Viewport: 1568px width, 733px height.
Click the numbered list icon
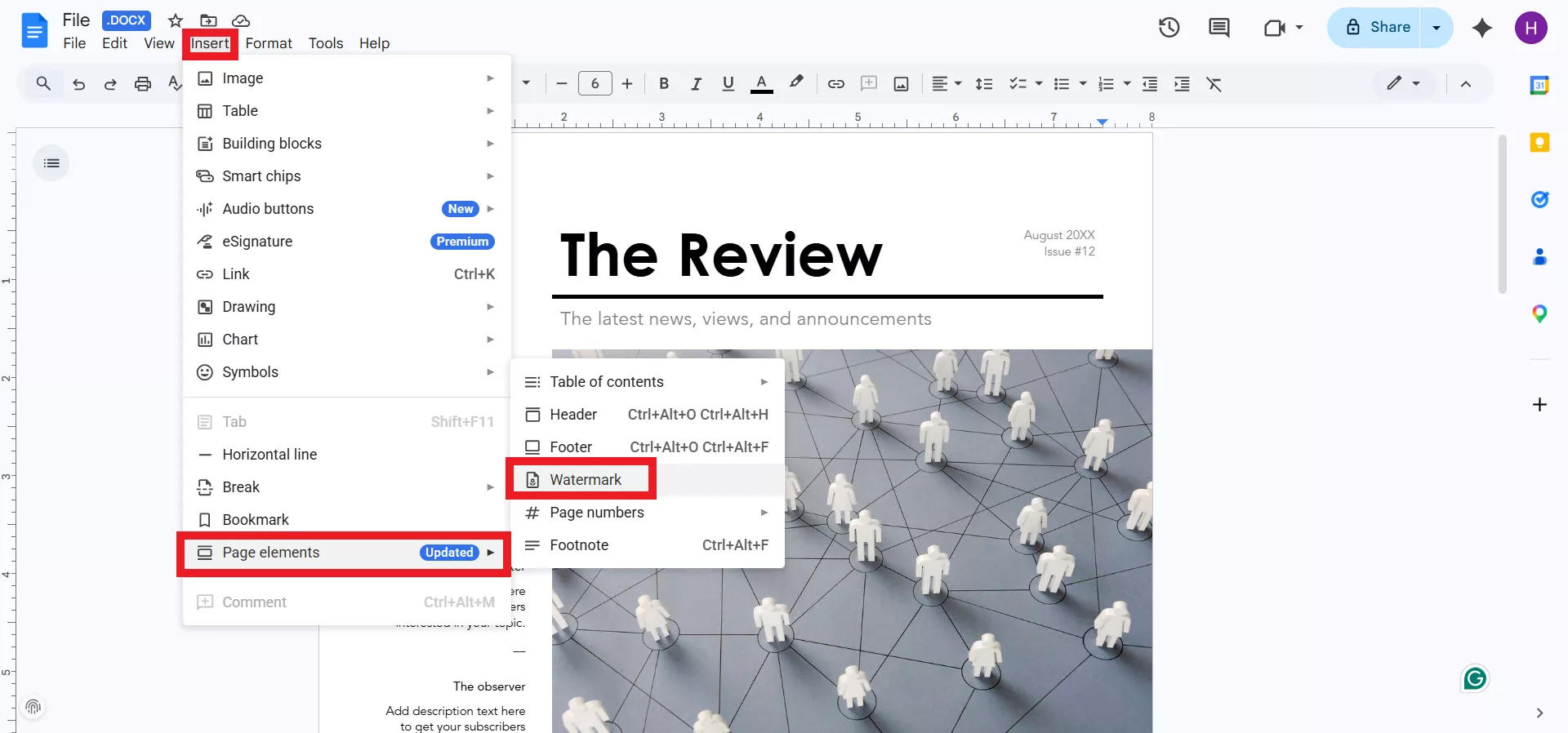pos(1106,83)
